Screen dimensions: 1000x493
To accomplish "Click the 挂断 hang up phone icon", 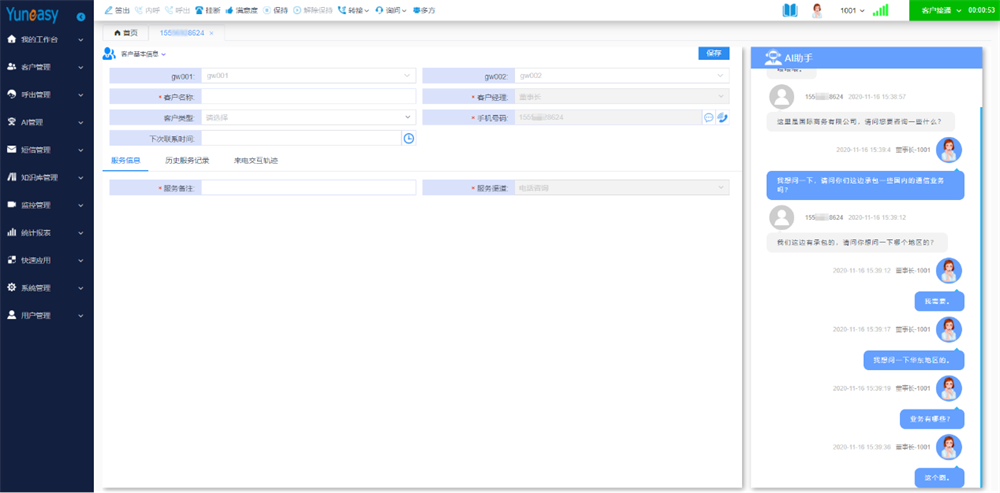I will pyautogui.click(x=199, y=10).
